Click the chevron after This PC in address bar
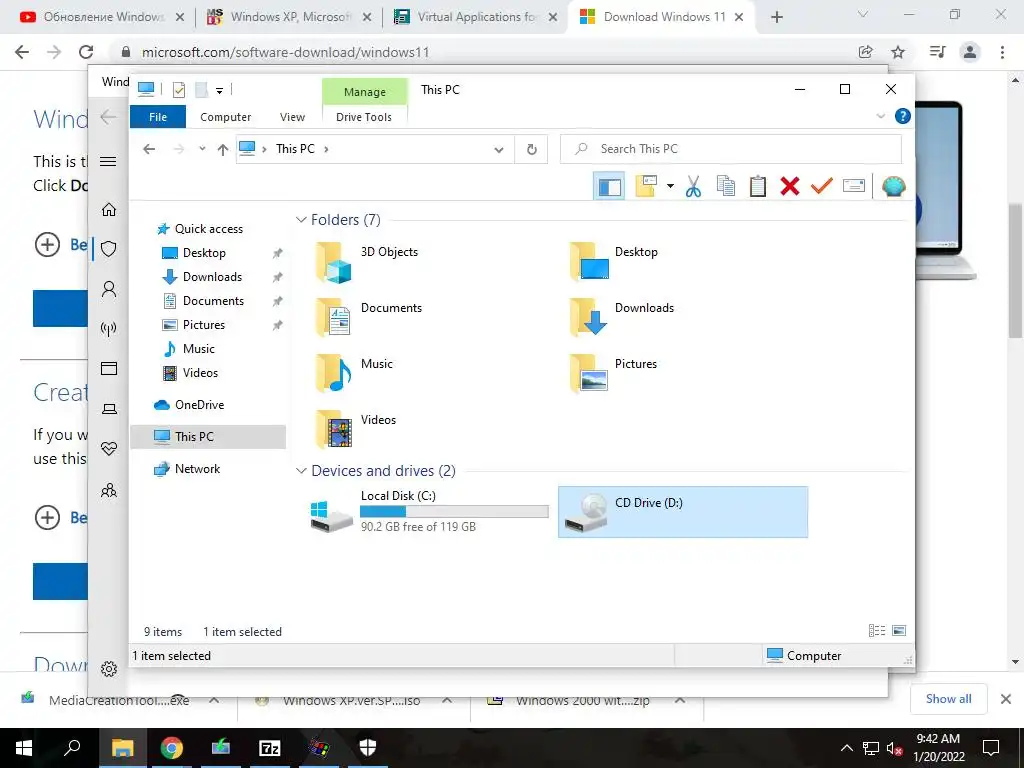The height and width of the screenshot is (768, 1024). [x=326, y=149]
